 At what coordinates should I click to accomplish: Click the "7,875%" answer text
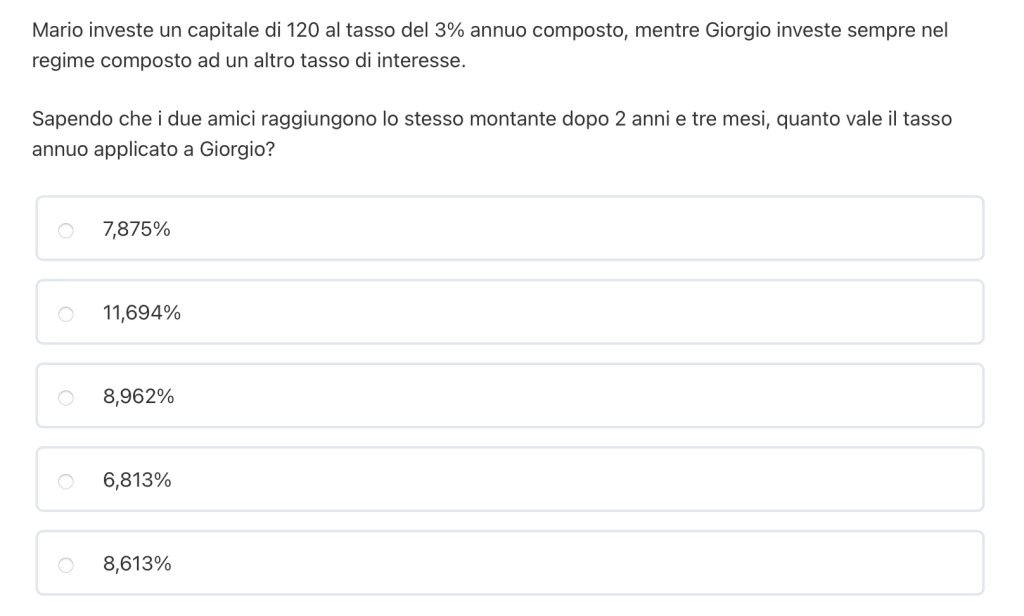pyautogui.click(x=136, y=230)
